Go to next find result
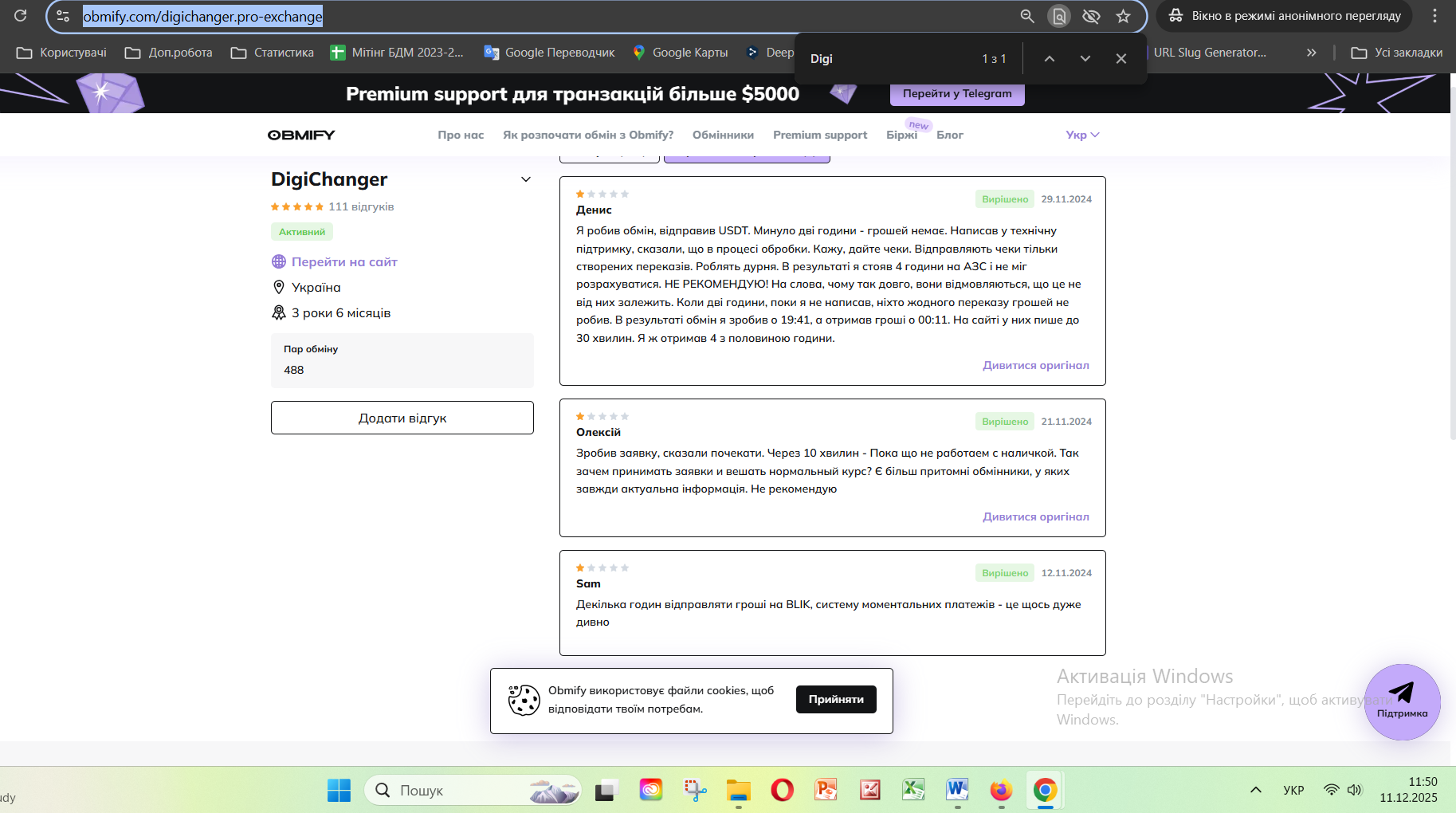1456x813 pixels. click(1085, 59)
